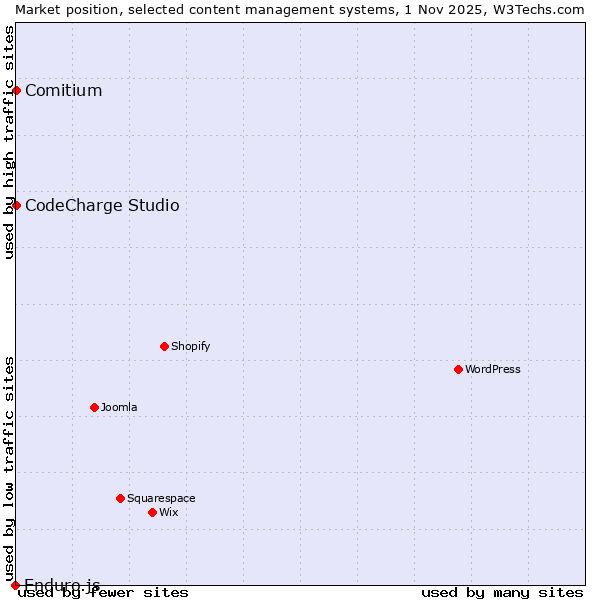
Task: Select the Wix label text
Action: click(168, 513)
